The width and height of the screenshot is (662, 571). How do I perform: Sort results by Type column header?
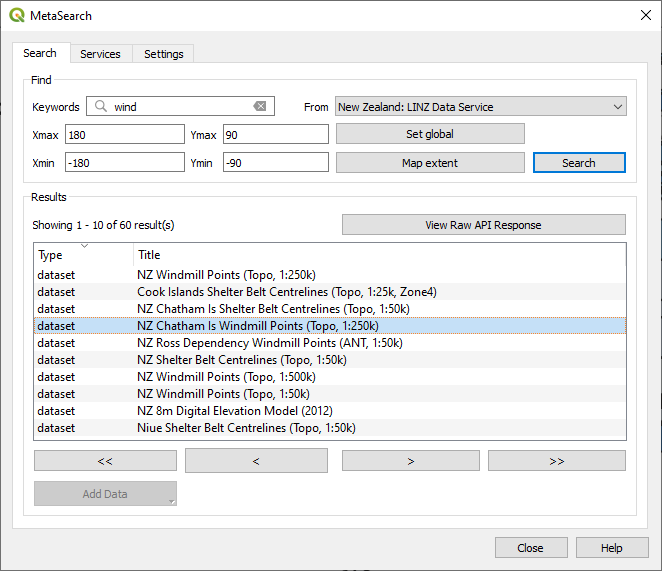(84, 255)
